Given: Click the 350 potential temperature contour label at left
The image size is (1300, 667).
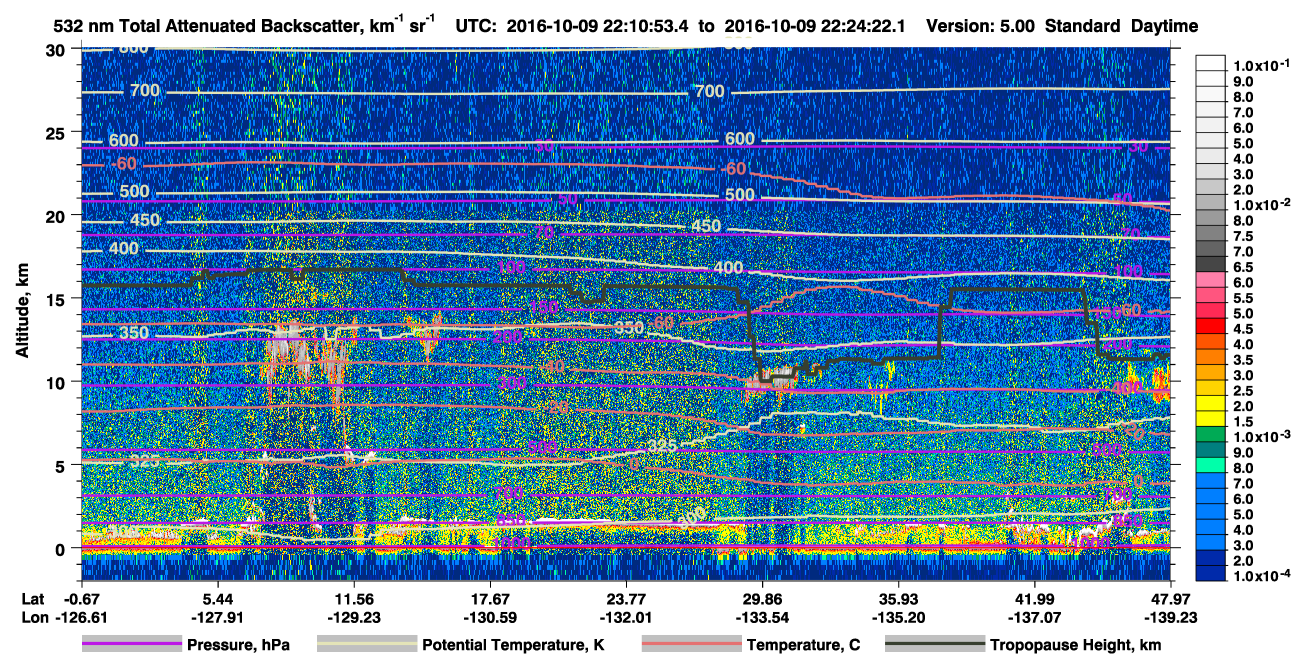Looking at the screenshot, I should 133,333.
